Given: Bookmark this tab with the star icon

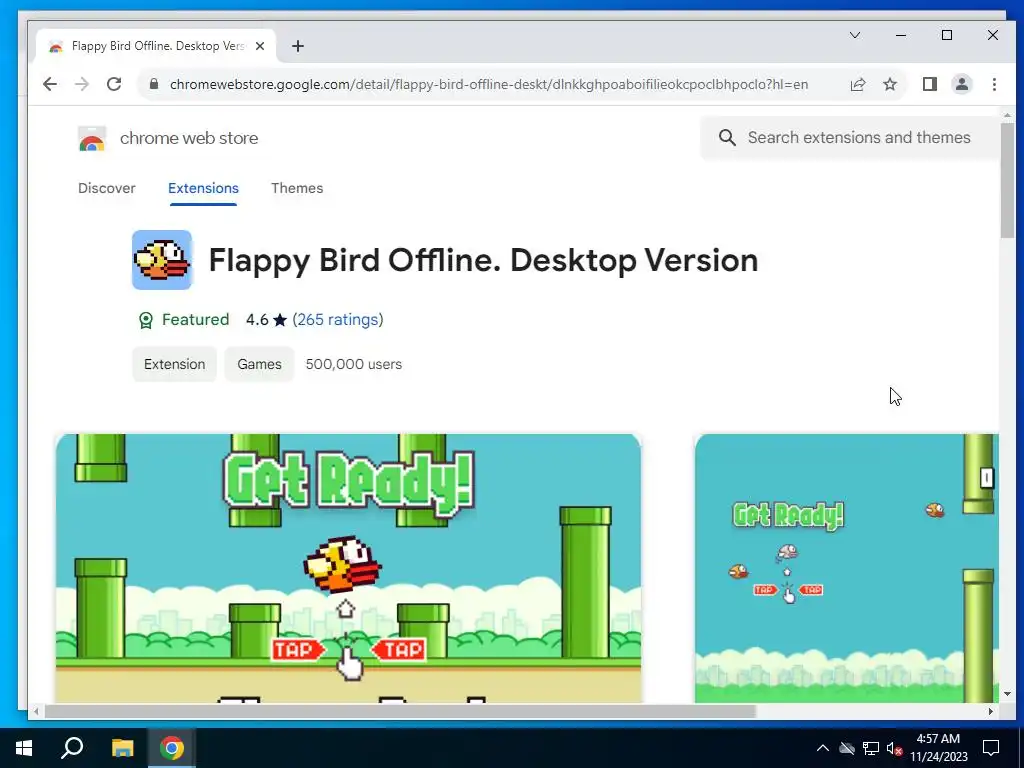Looking at the screenshot, I should pyautogui.click(x=889, y=84).
